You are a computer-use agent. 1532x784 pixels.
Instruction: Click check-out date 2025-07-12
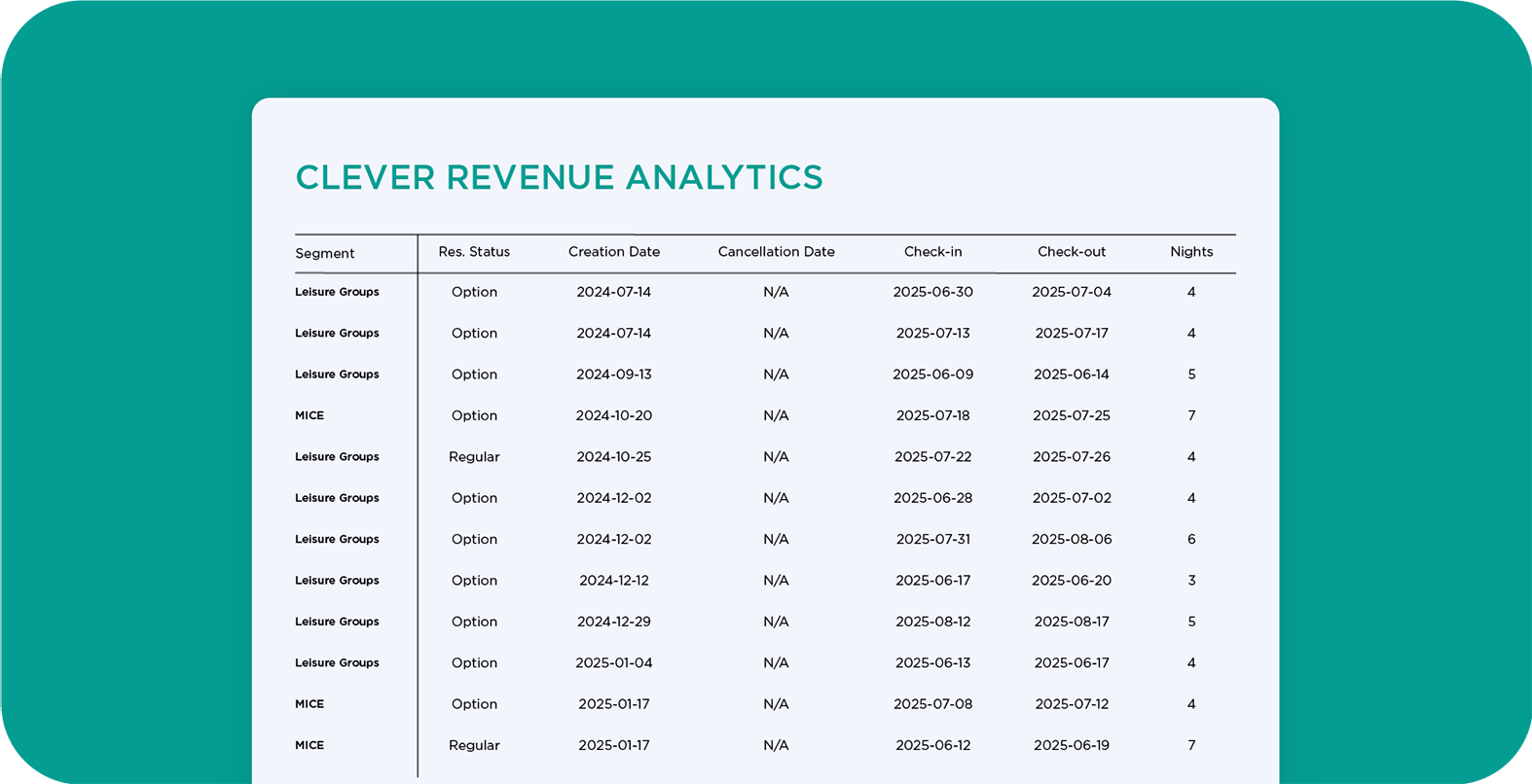point(1072,704)
